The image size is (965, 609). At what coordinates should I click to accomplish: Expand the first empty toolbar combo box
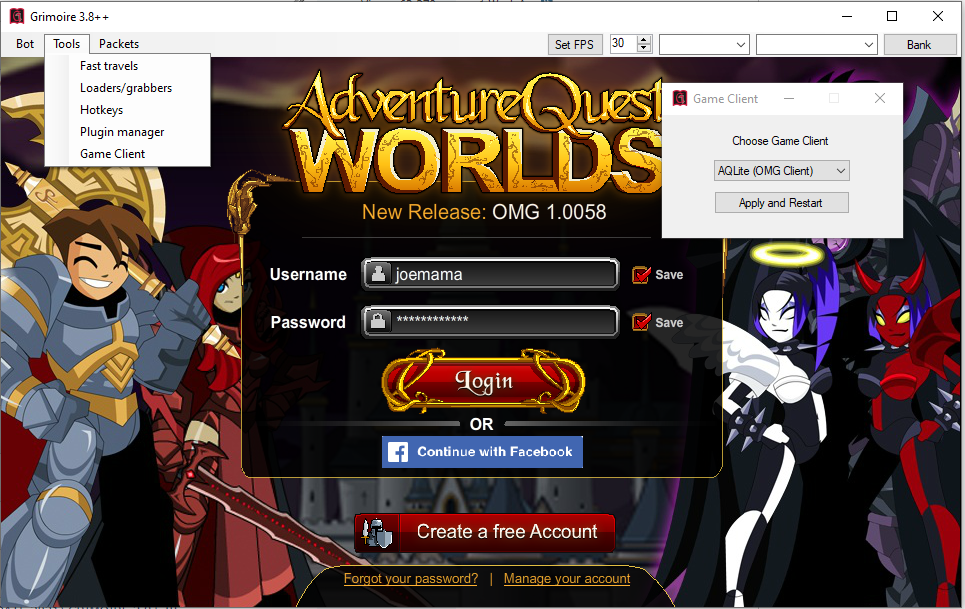pos(704,44)
